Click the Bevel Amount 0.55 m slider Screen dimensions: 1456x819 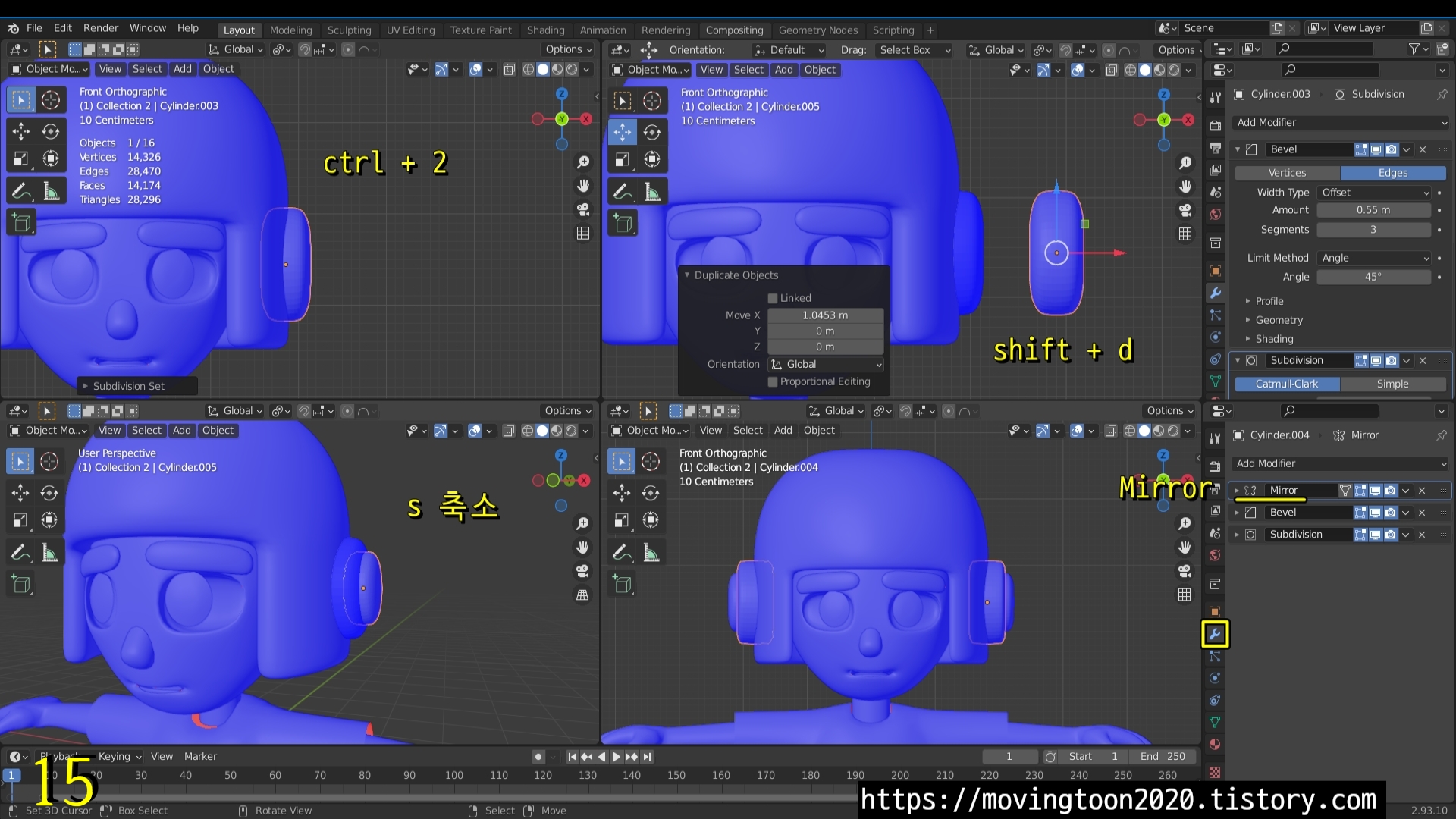coord(1373,210)
